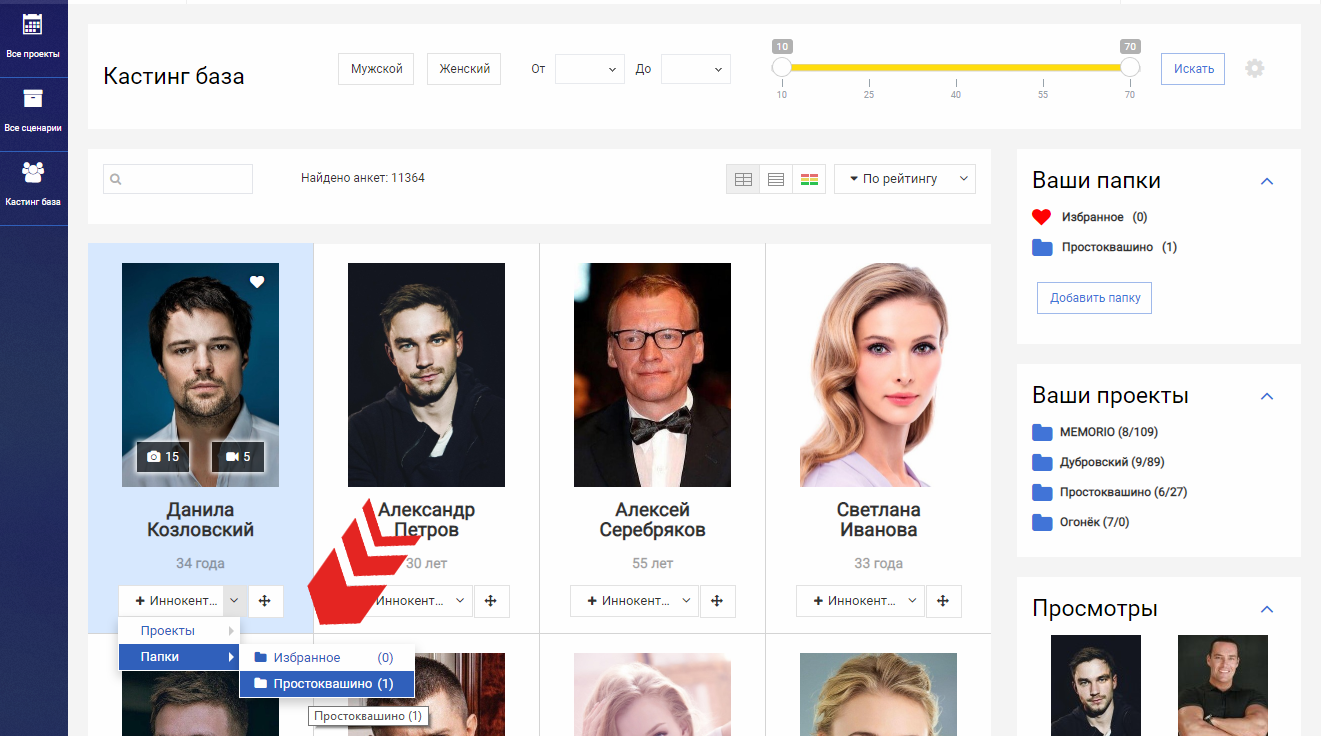Open the Все сценарии archive icon

pos(33,98)
